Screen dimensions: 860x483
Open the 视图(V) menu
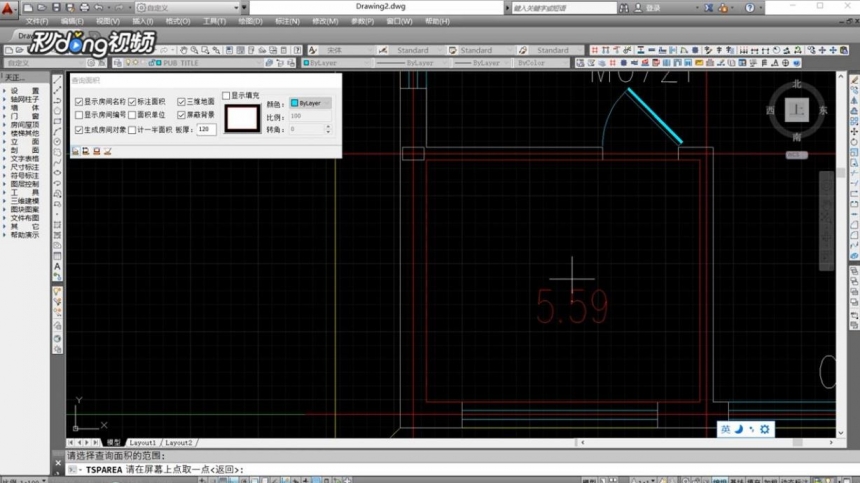[108, 21]
